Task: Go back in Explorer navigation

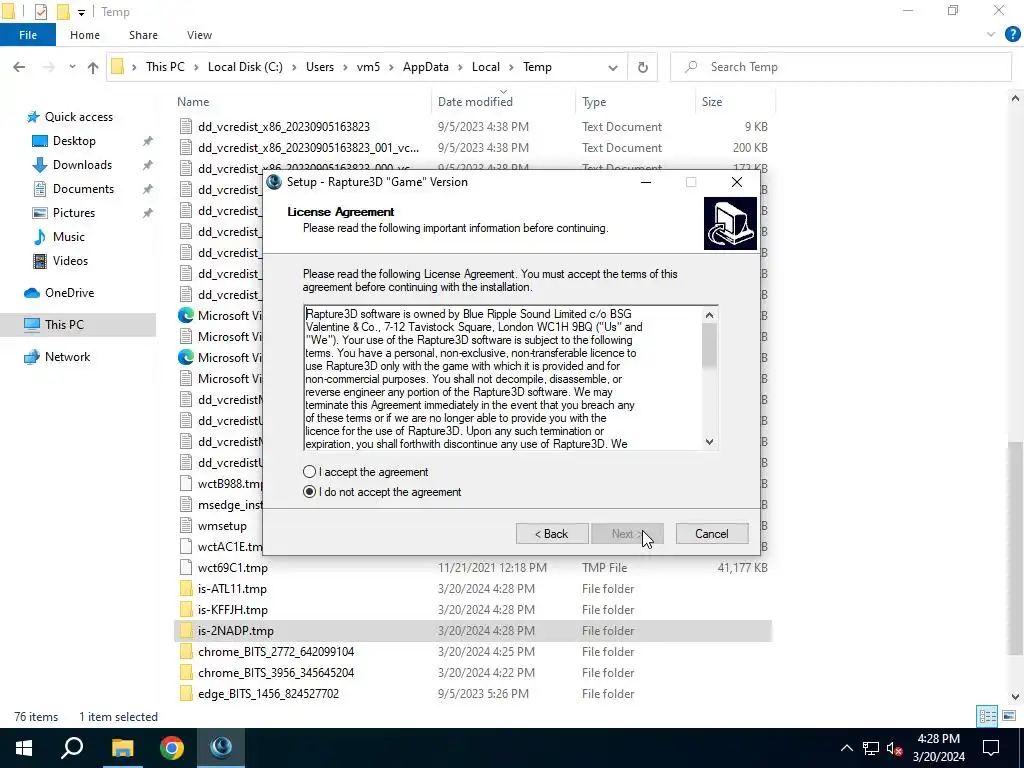Action: point(20,67)
